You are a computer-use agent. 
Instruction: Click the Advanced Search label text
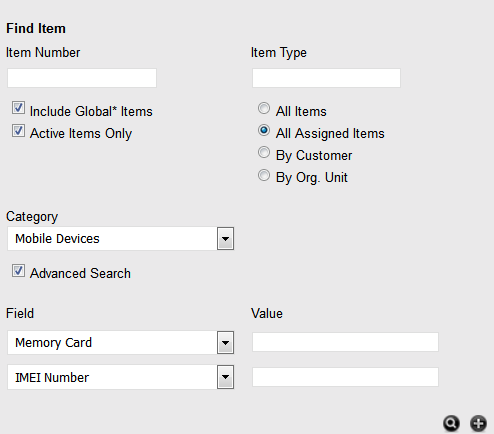tap(80, 273)
